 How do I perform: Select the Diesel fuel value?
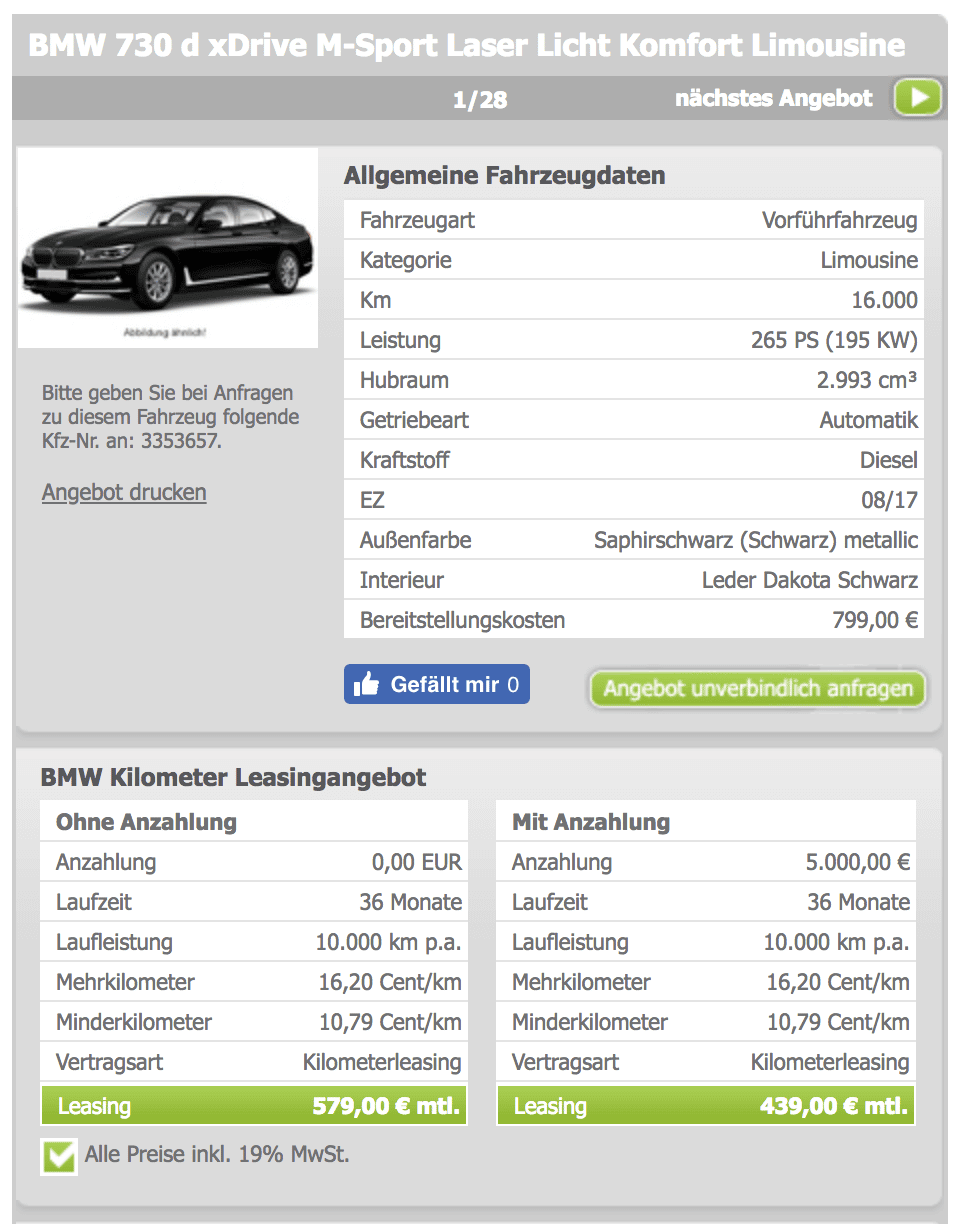tap(889, 460)
